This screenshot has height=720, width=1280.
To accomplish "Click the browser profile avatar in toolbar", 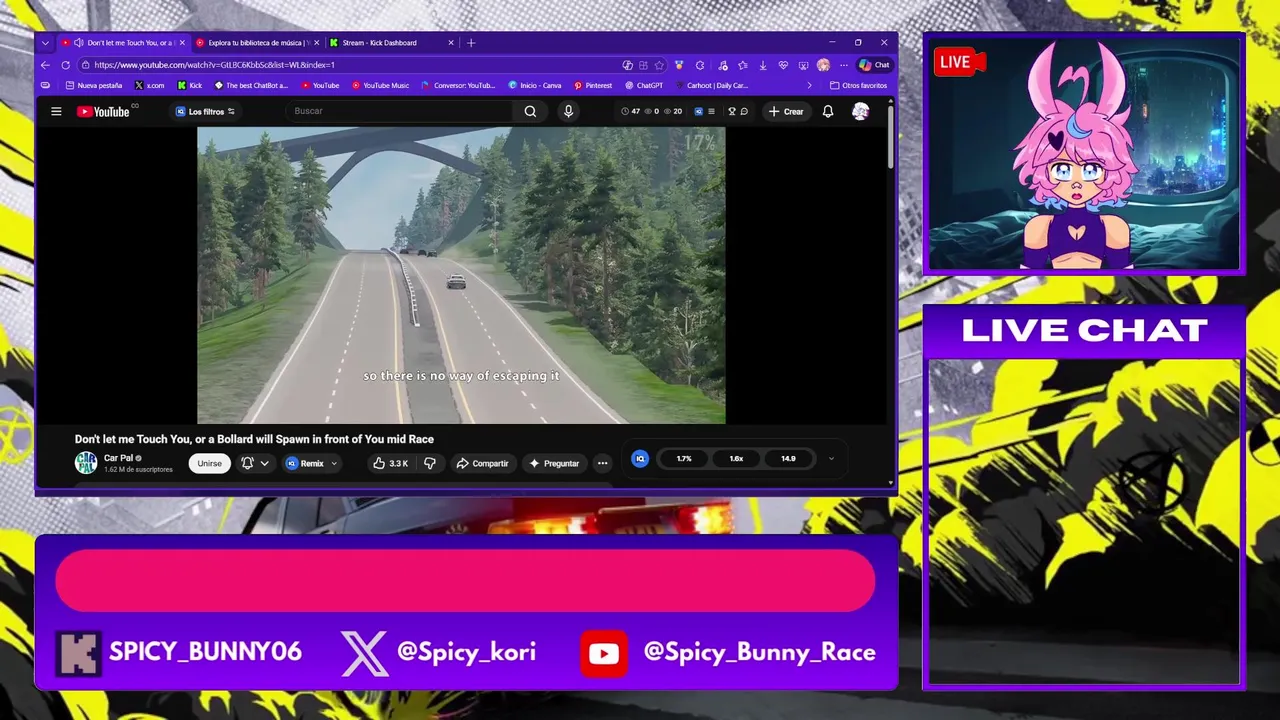I will pyautogui.click(x=823, y=65).
